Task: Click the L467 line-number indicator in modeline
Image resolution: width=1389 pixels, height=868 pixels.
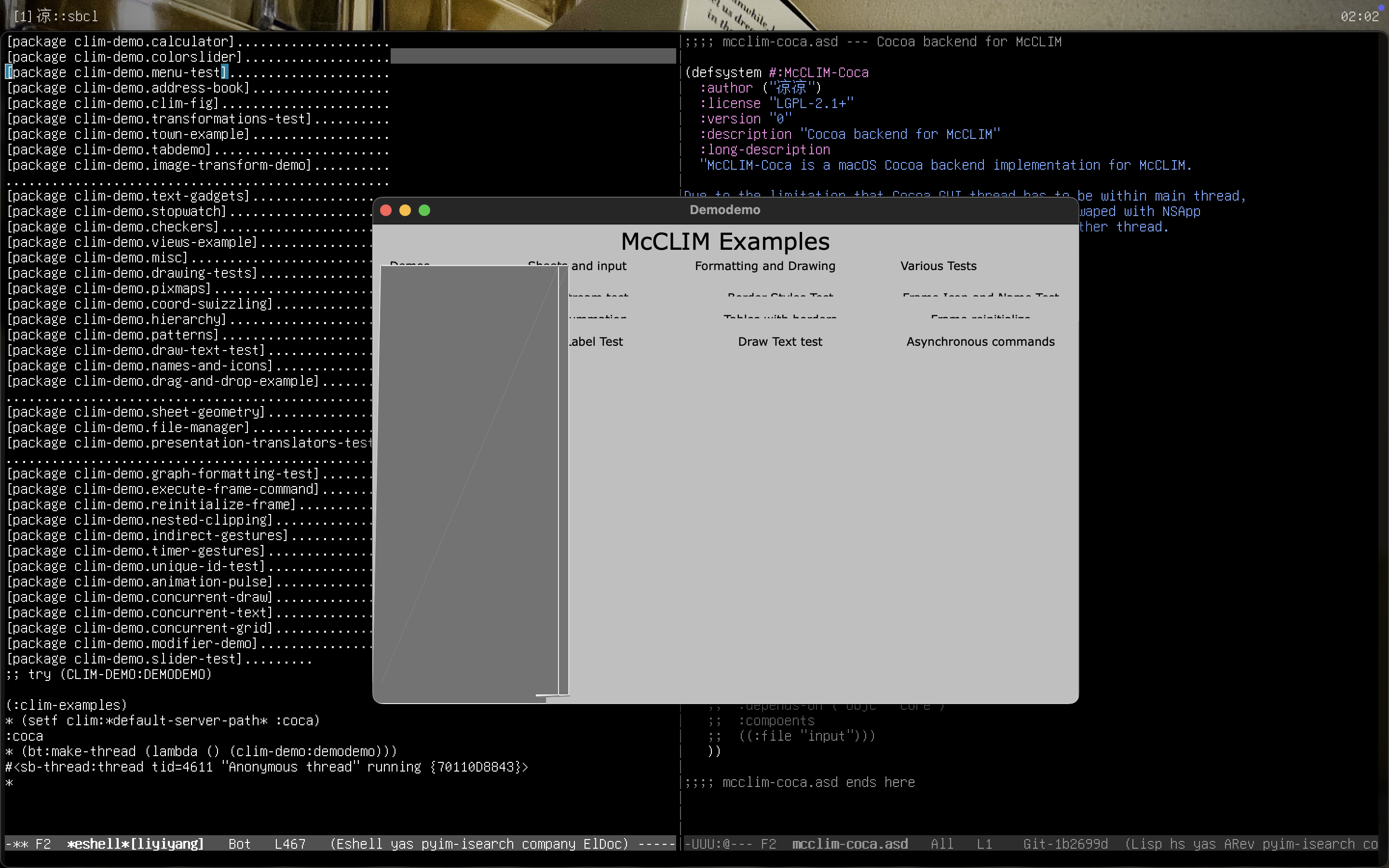Action: [x=290, y=843]
